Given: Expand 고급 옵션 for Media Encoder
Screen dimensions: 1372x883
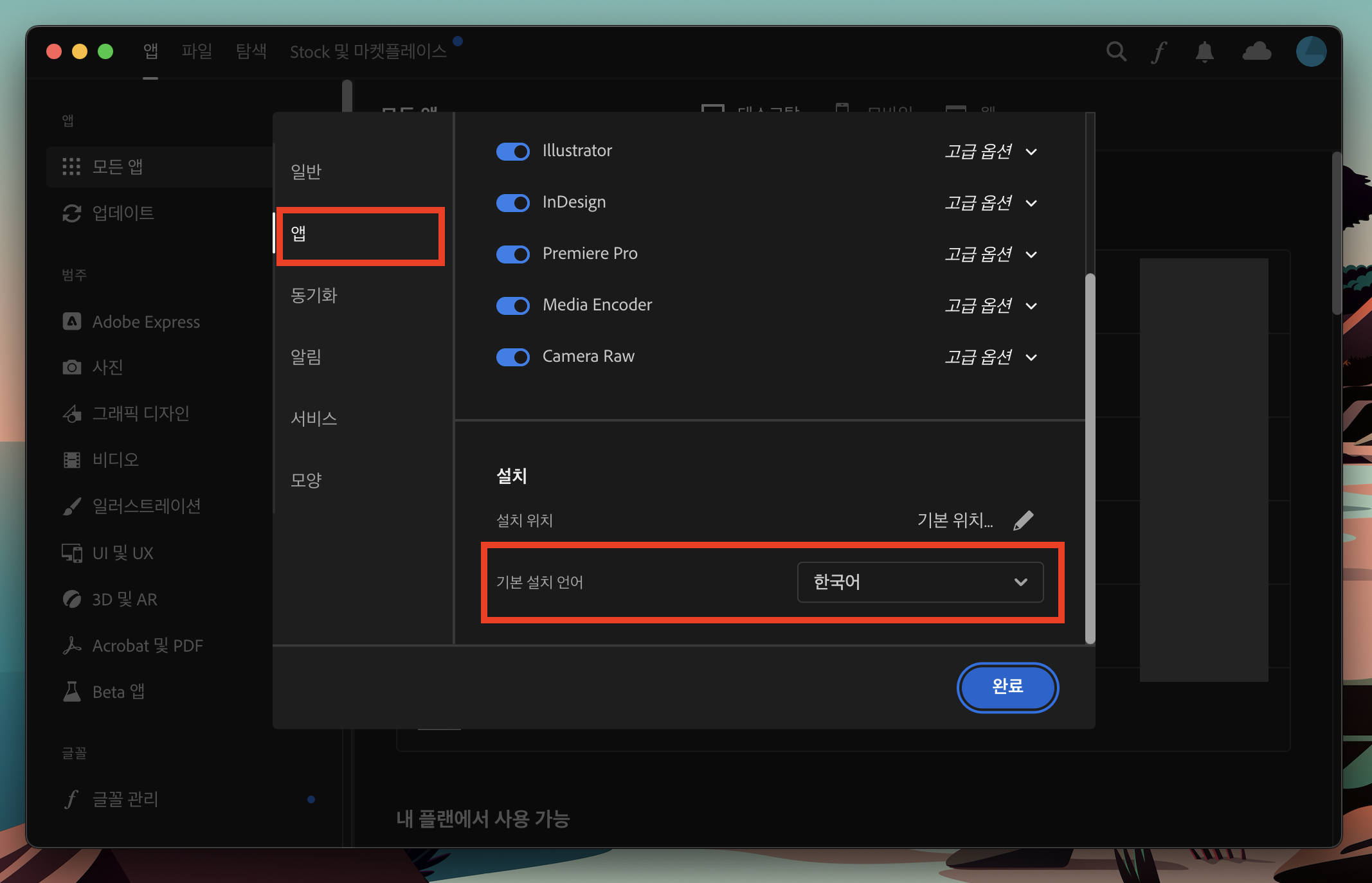Looking at the screenshot, I should 990,305.
